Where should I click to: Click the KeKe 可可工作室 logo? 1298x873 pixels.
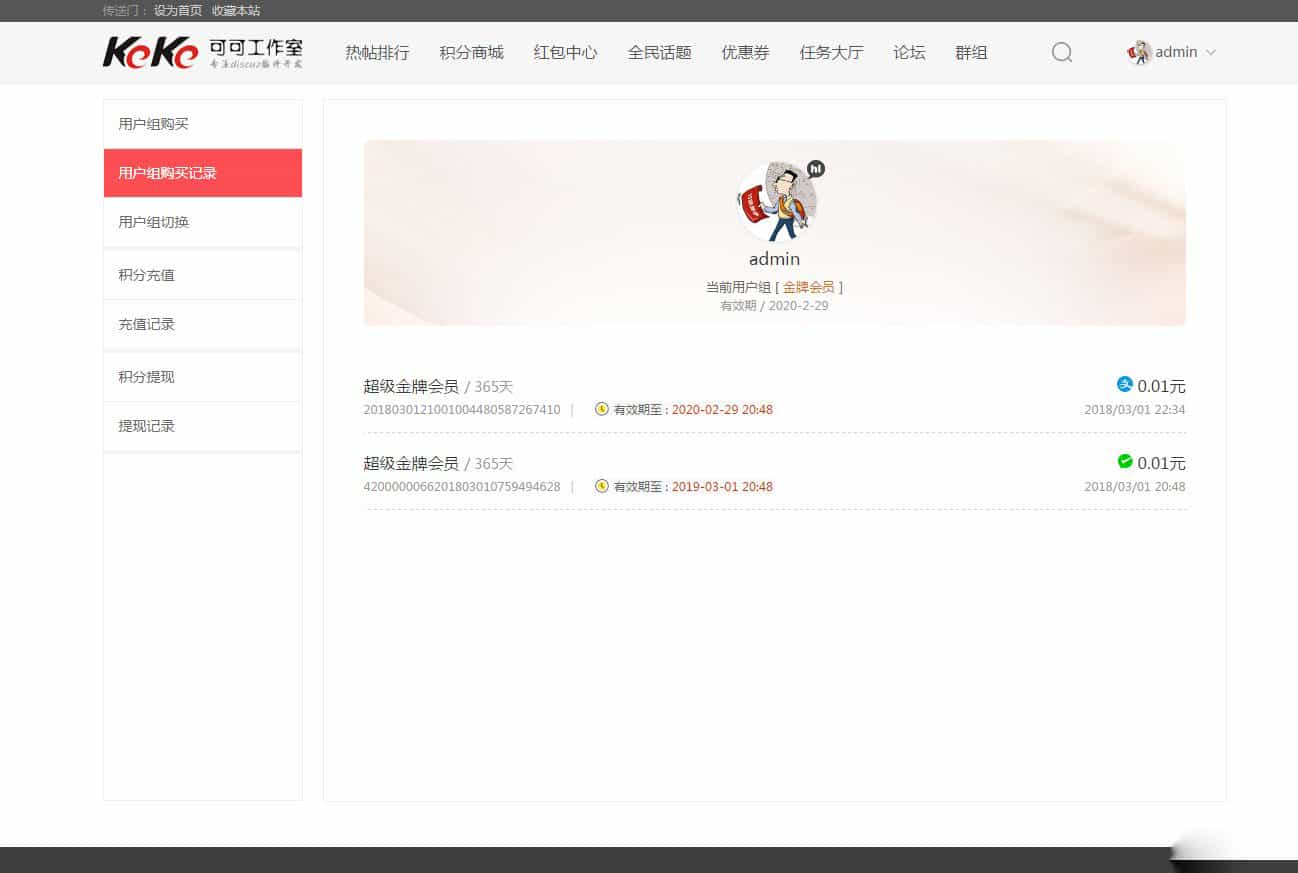tap(203, 52)
